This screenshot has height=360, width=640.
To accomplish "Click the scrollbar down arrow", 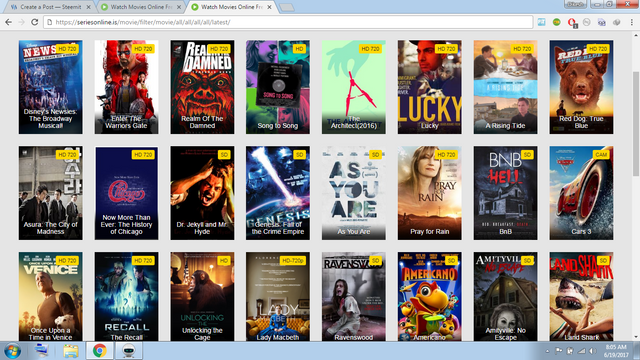I will [636, 337].
